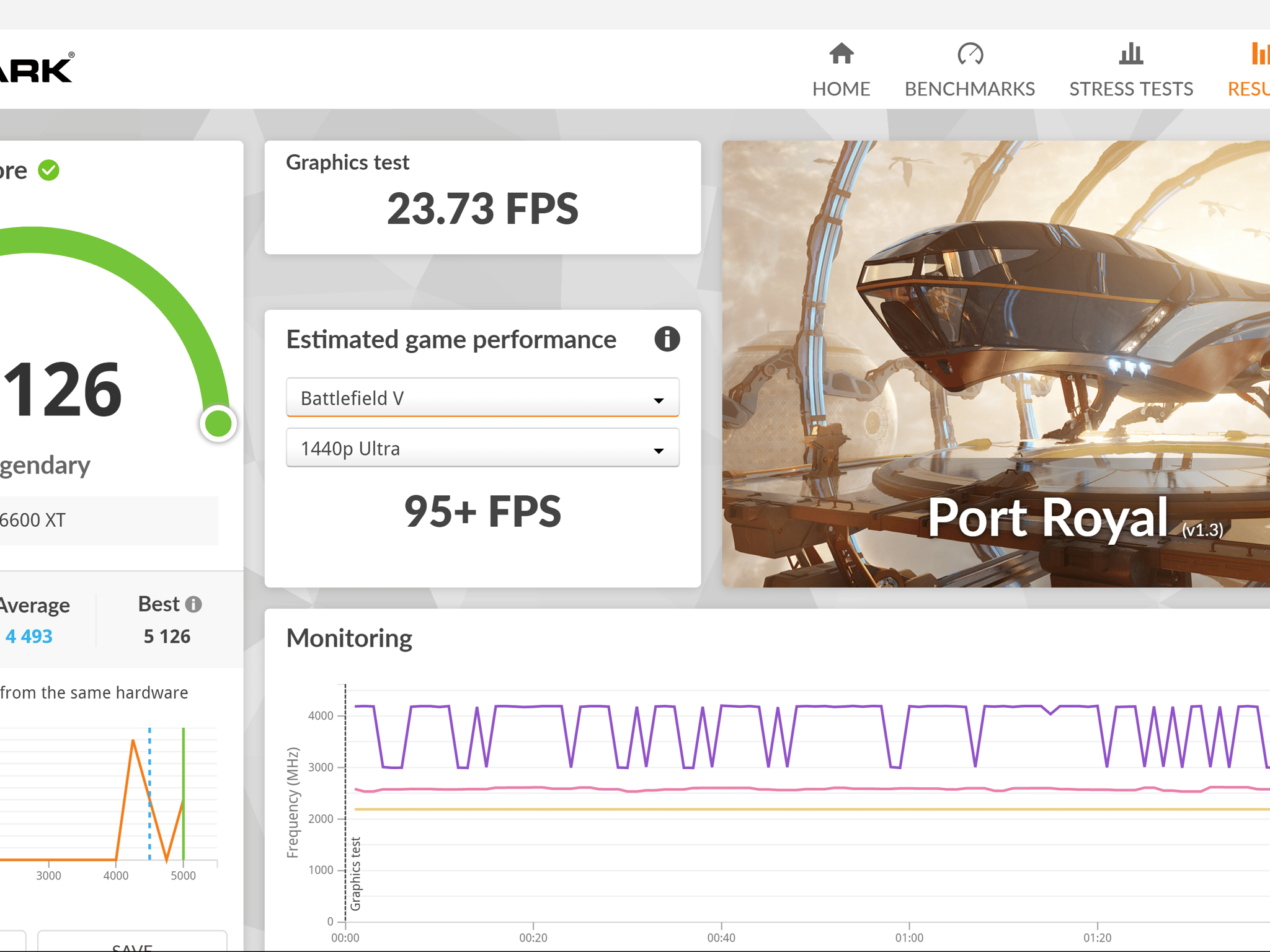Click the Home house icon
Image resolution: width=1270 pixels, height=952 pixels.
pos(841,53)
